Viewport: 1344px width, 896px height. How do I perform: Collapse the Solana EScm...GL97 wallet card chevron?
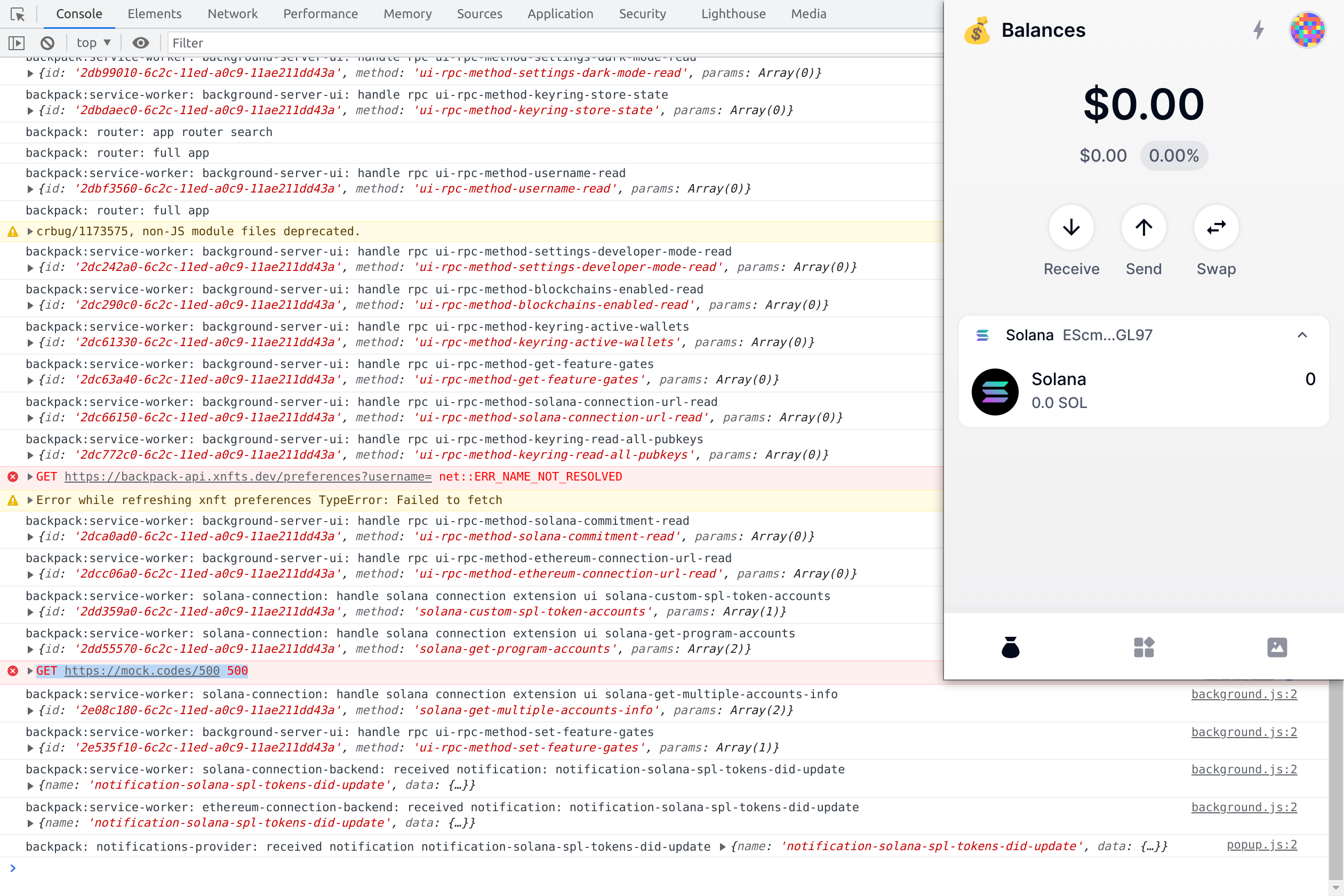pos(1303,335)
